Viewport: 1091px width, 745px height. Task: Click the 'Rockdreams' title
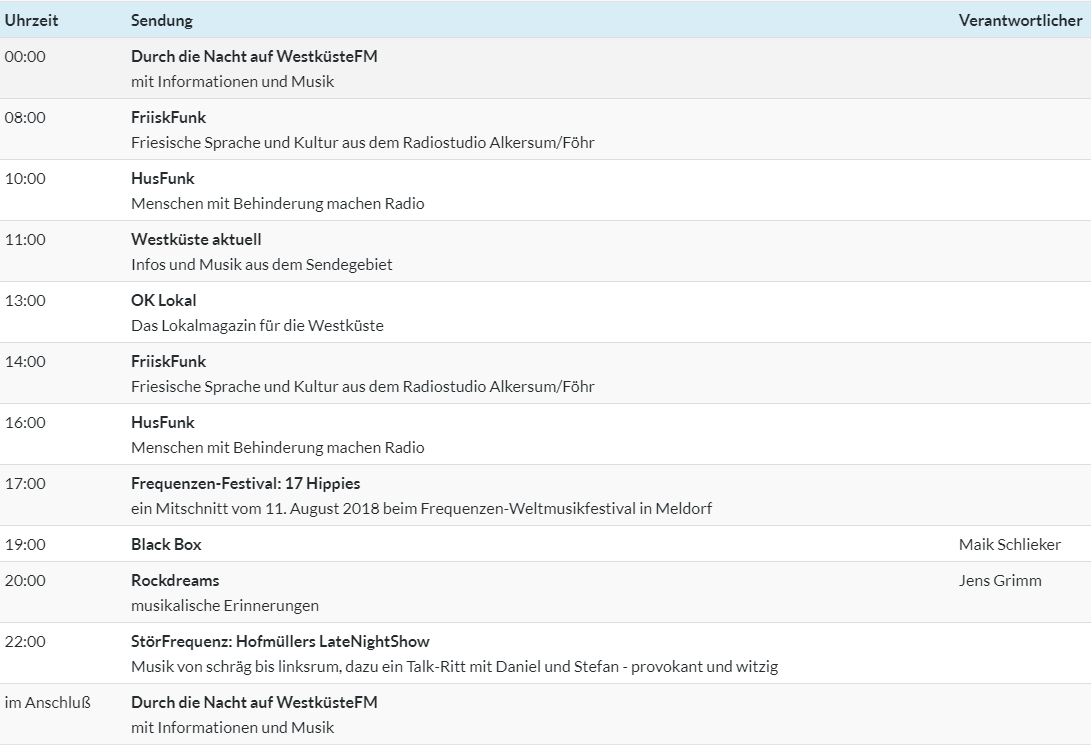tap(175, 581)
